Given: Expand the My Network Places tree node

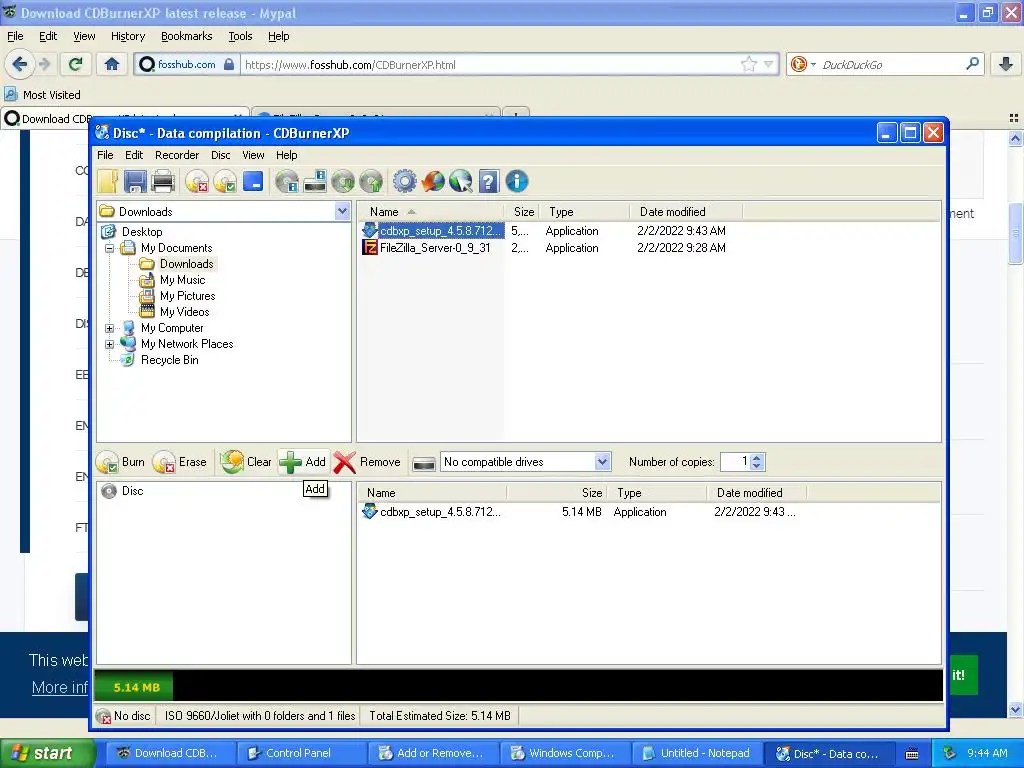Looking at the screenshot, I should pos(110,344).
